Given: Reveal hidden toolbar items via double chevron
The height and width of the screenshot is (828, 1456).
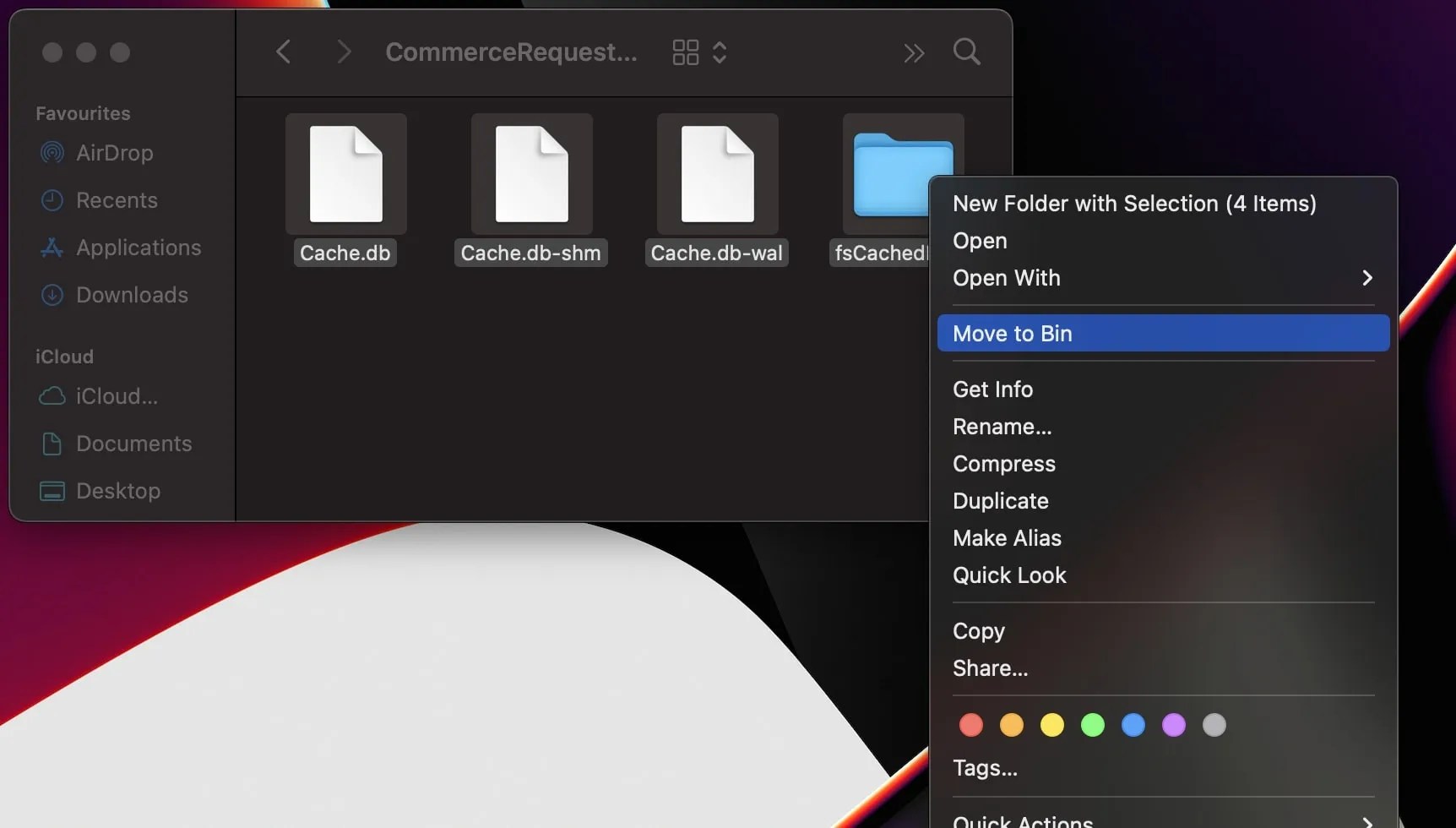Looking at the screenshot, I should click(913, 52).
